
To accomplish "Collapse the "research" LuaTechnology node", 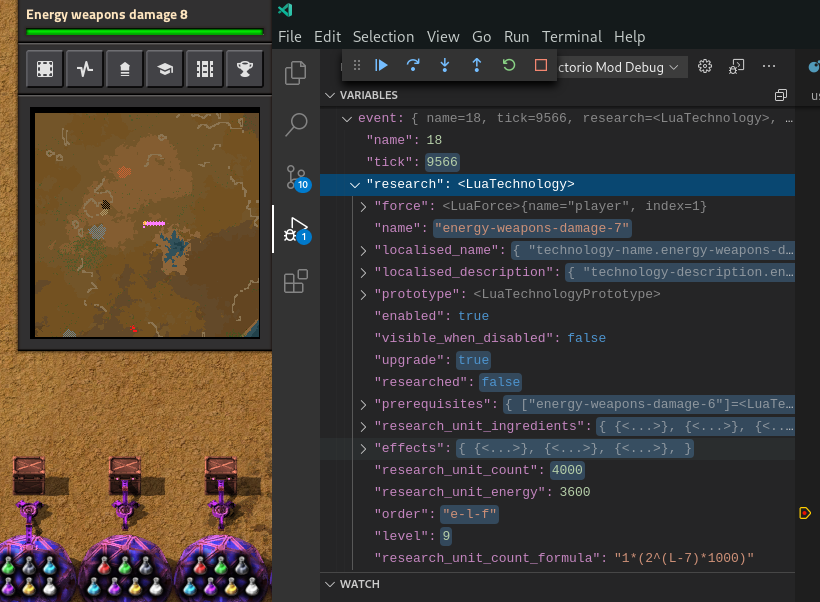I will [x=355, y=185].
